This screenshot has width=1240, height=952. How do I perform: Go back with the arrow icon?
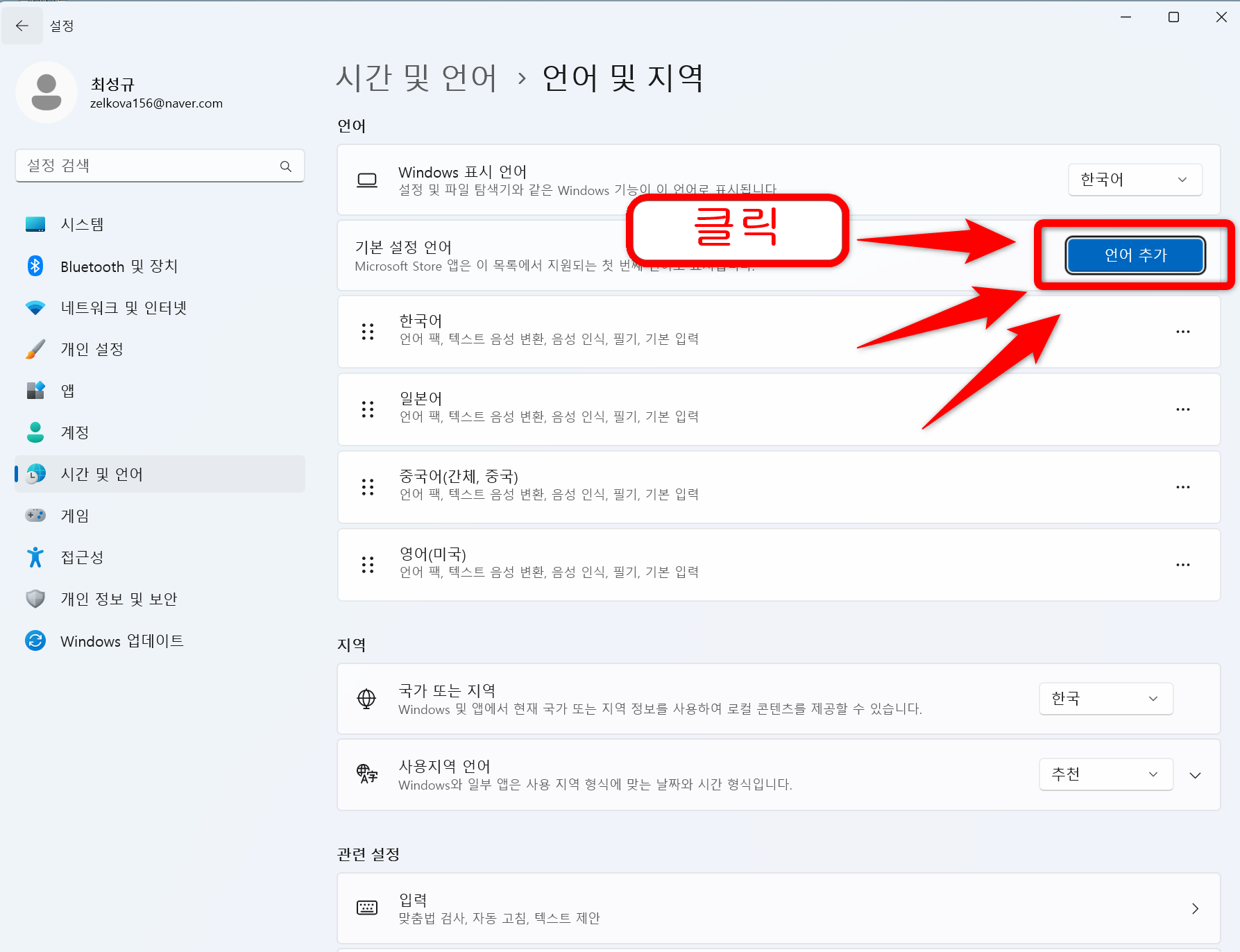(22, 26)
